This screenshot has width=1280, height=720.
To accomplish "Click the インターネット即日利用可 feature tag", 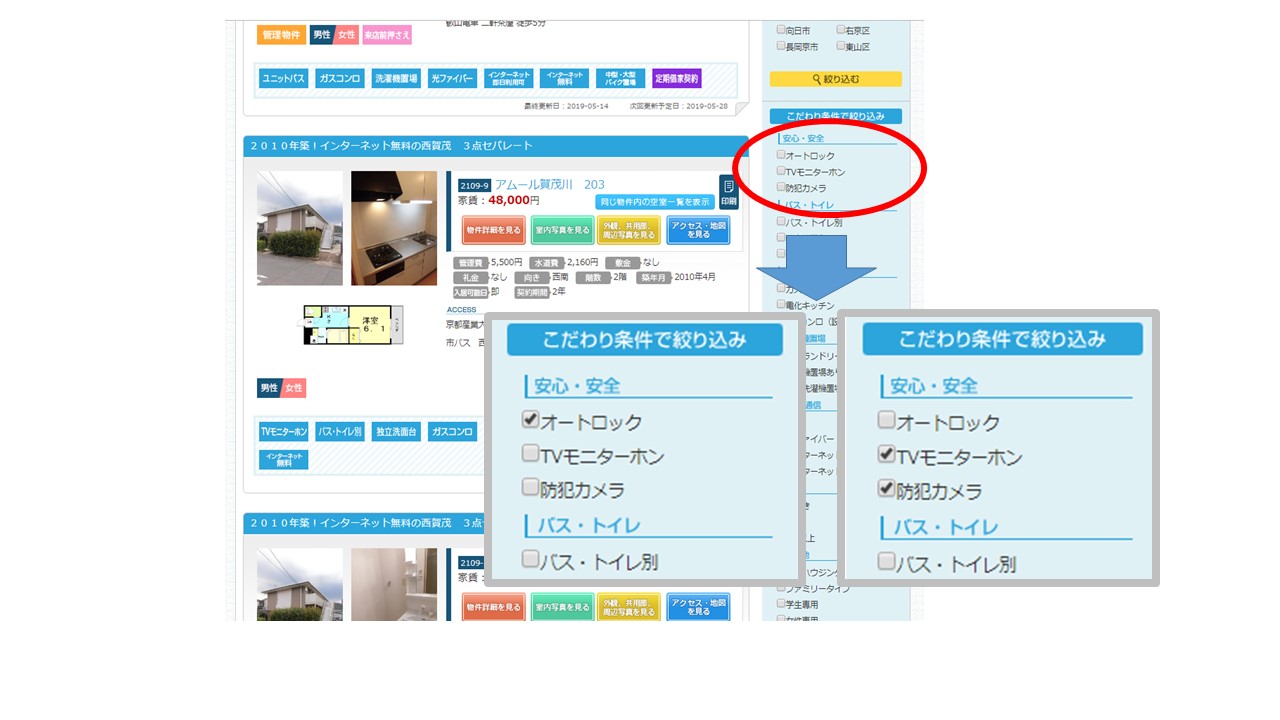I will [x=509, y=78].
